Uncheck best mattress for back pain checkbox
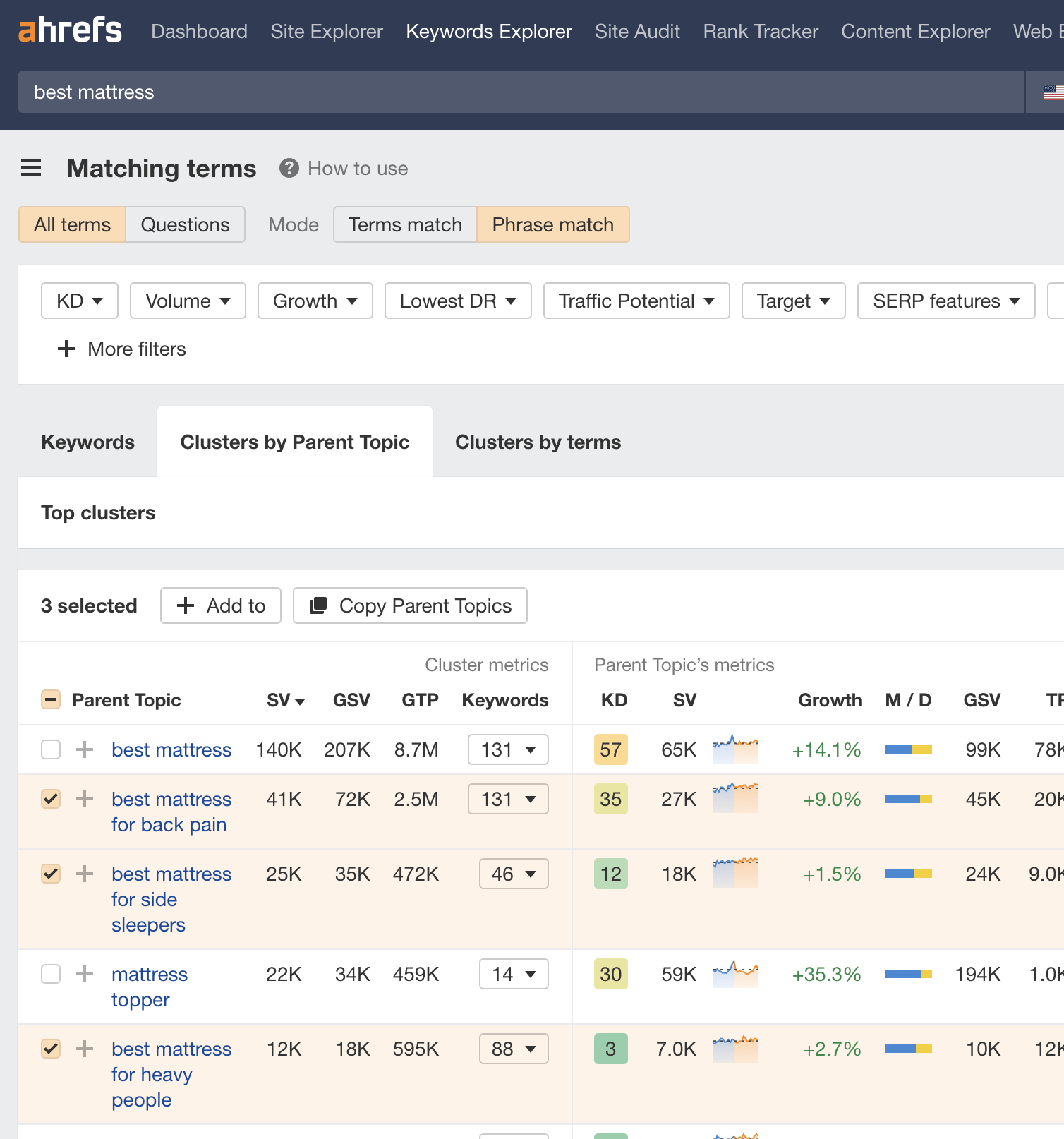 tap(51, 799)
